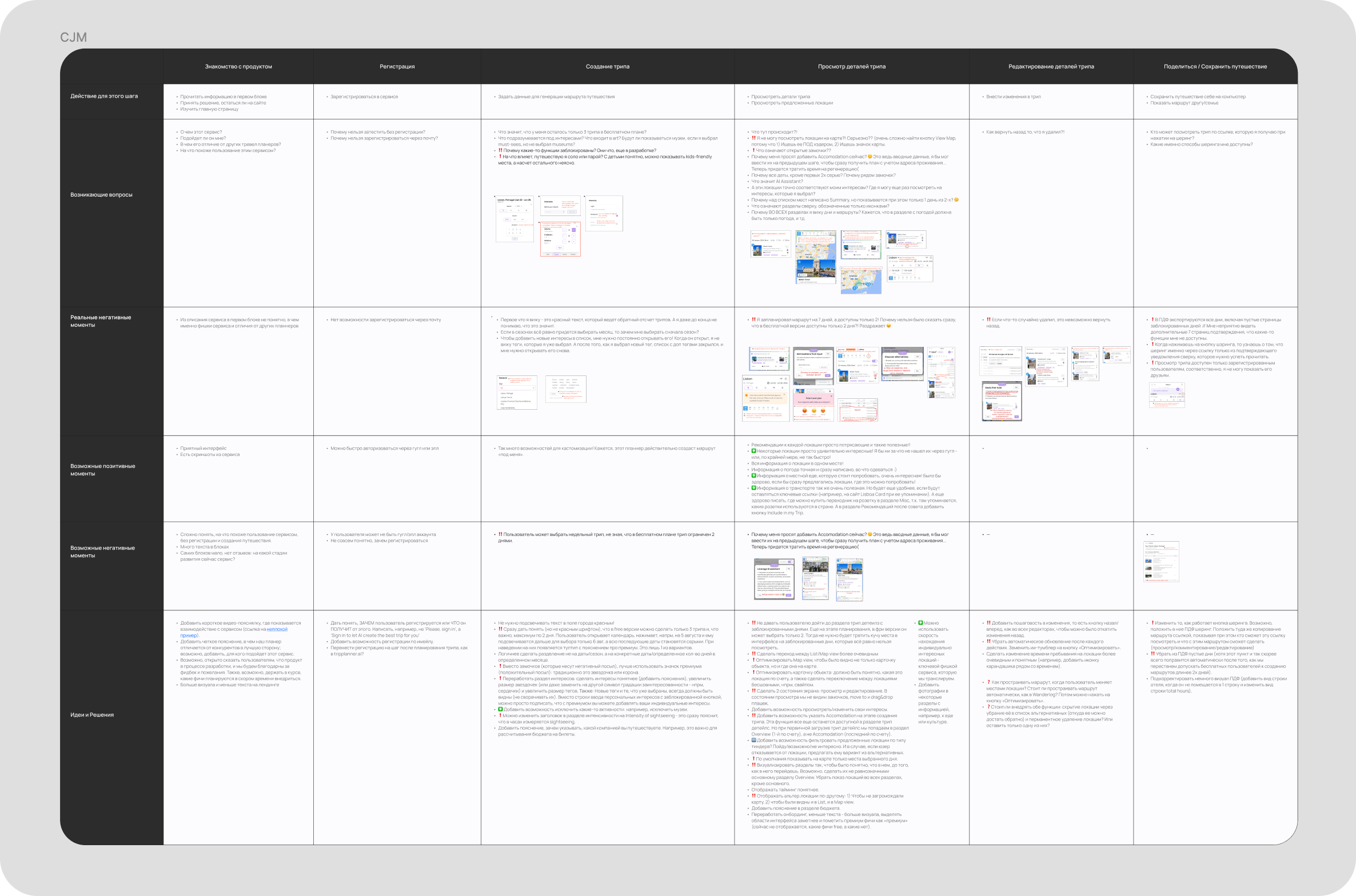Open the Amadora map screenshot thumbnail
Screen dimensions: 1356x896
click(x=861, y=280)
